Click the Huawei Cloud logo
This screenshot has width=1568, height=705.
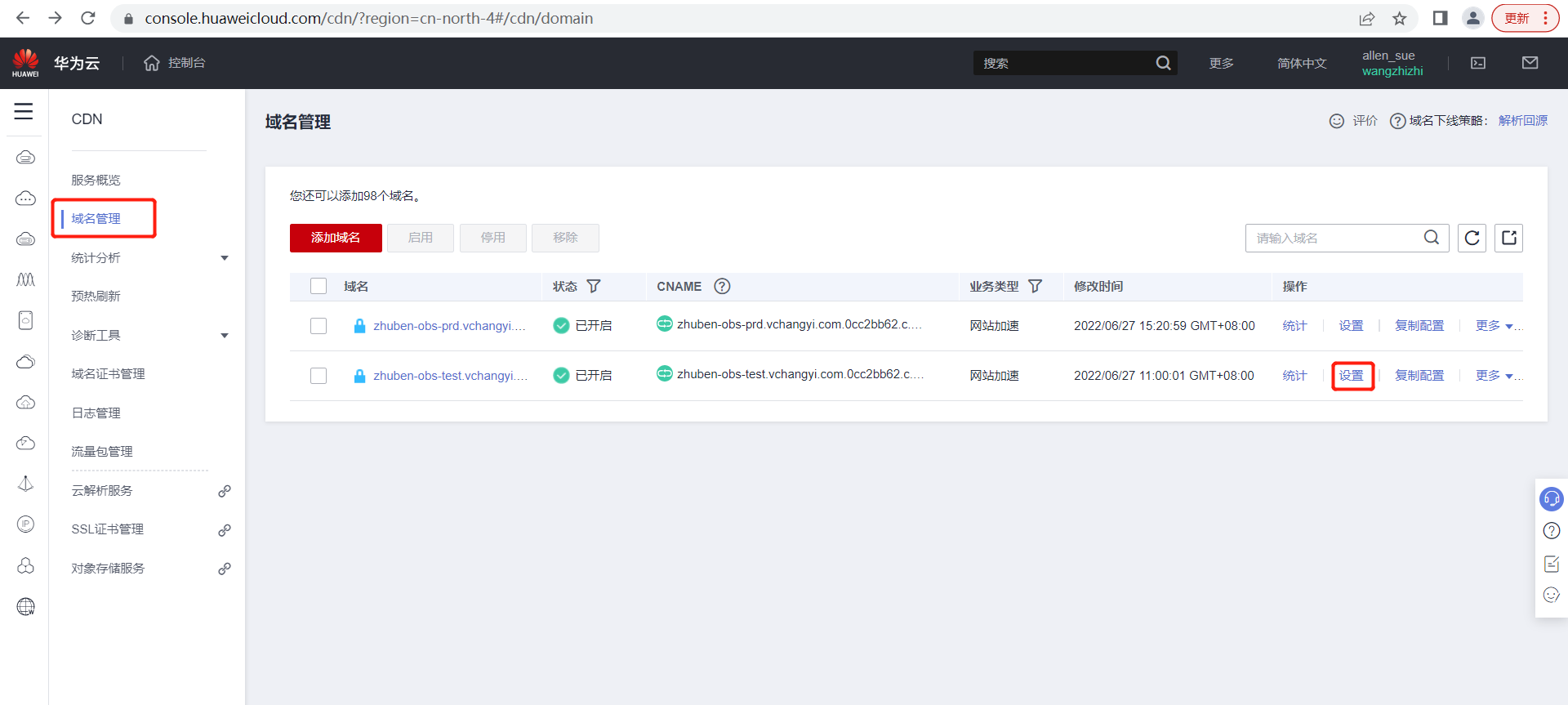pos(25,63)
